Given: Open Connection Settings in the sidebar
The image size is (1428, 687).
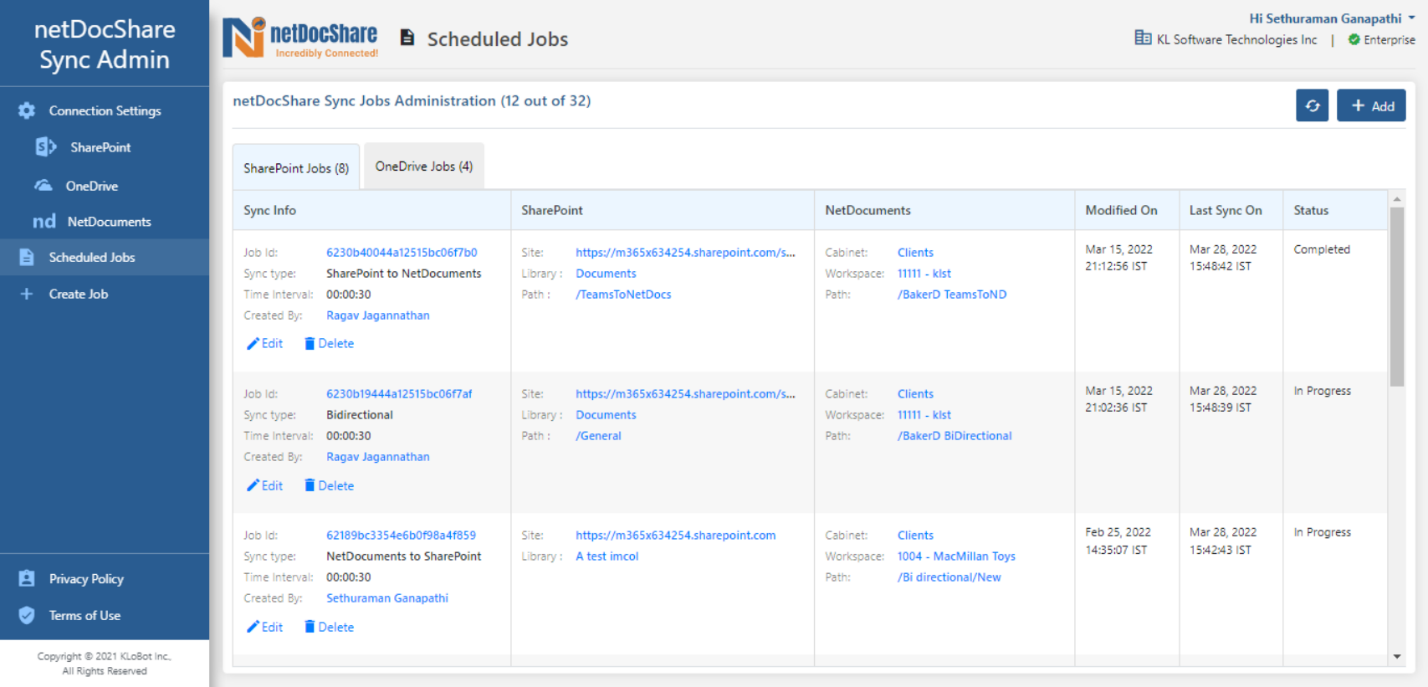Looking at the screenshot, I should tap(105, 111).
